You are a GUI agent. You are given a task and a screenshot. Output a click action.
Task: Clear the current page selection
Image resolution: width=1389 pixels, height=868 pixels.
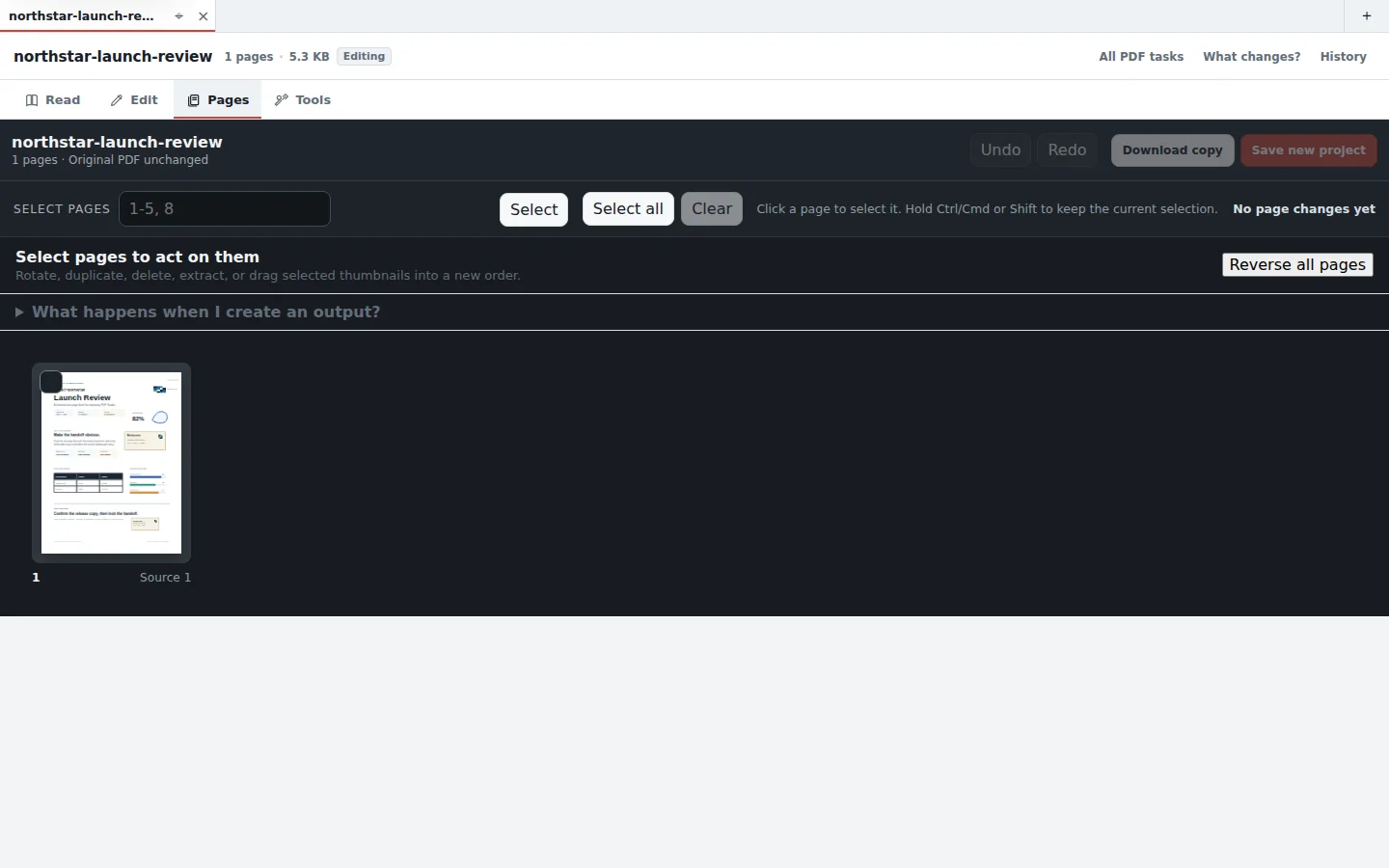(x=712, y=209)
